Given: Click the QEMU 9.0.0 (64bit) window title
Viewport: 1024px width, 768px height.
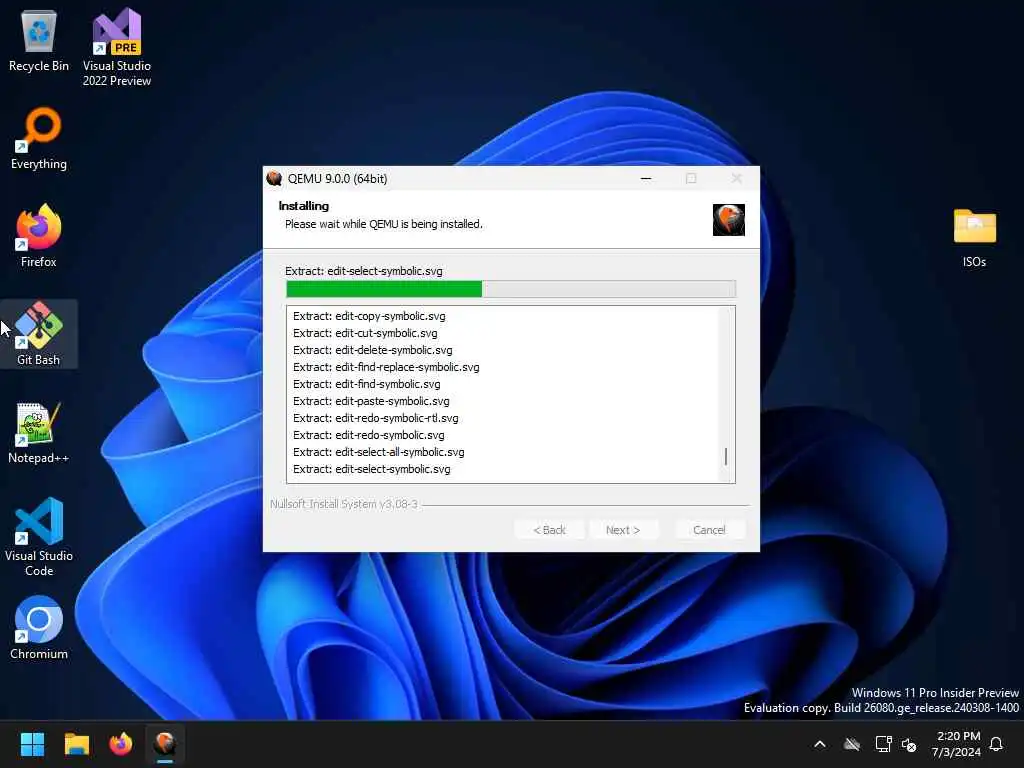Looking at the screenshot, I should 338,178.
